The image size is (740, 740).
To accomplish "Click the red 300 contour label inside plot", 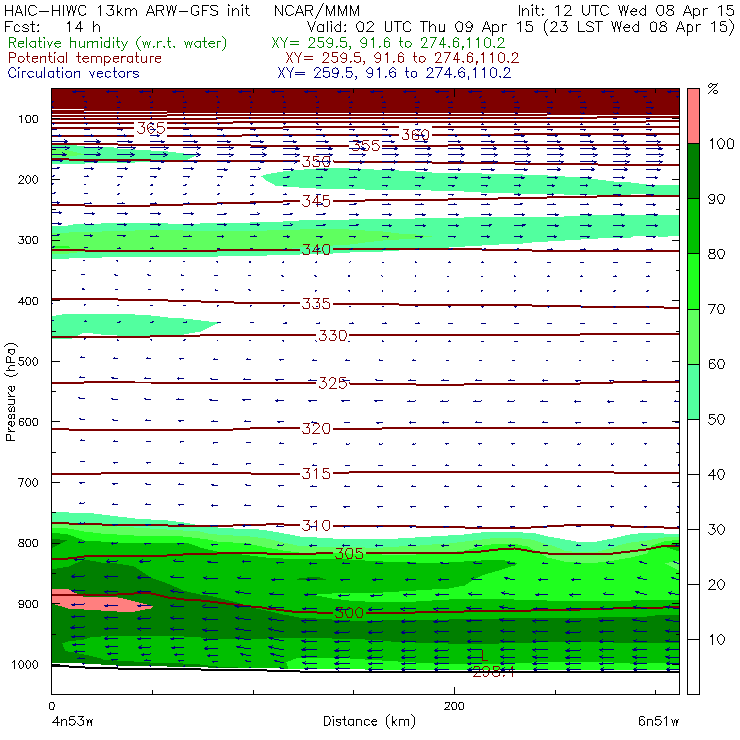I will 349,613.
